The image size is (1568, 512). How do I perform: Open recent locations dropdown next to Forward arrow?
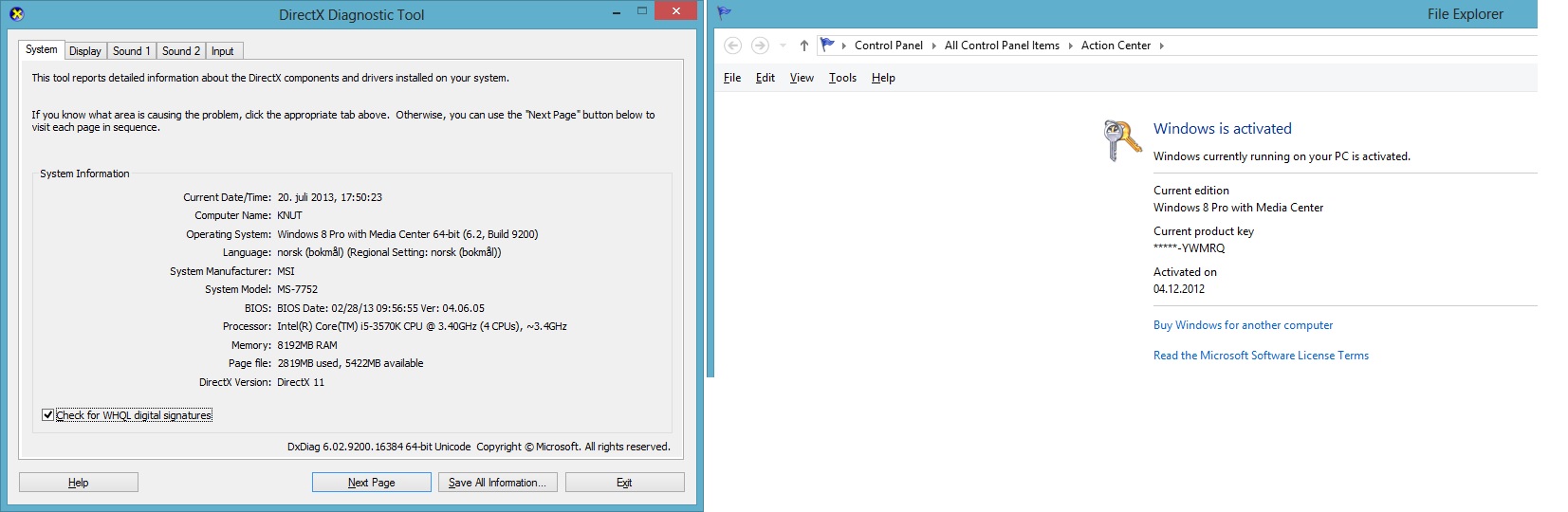pyautogui.click(x=783, y=46)
